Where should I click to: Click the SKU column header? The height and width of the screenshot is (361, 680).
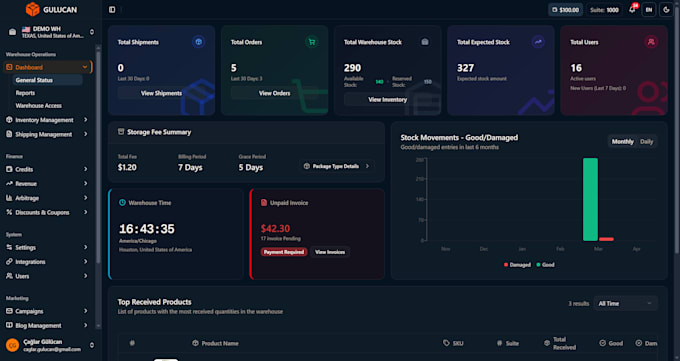pos(454,343)
